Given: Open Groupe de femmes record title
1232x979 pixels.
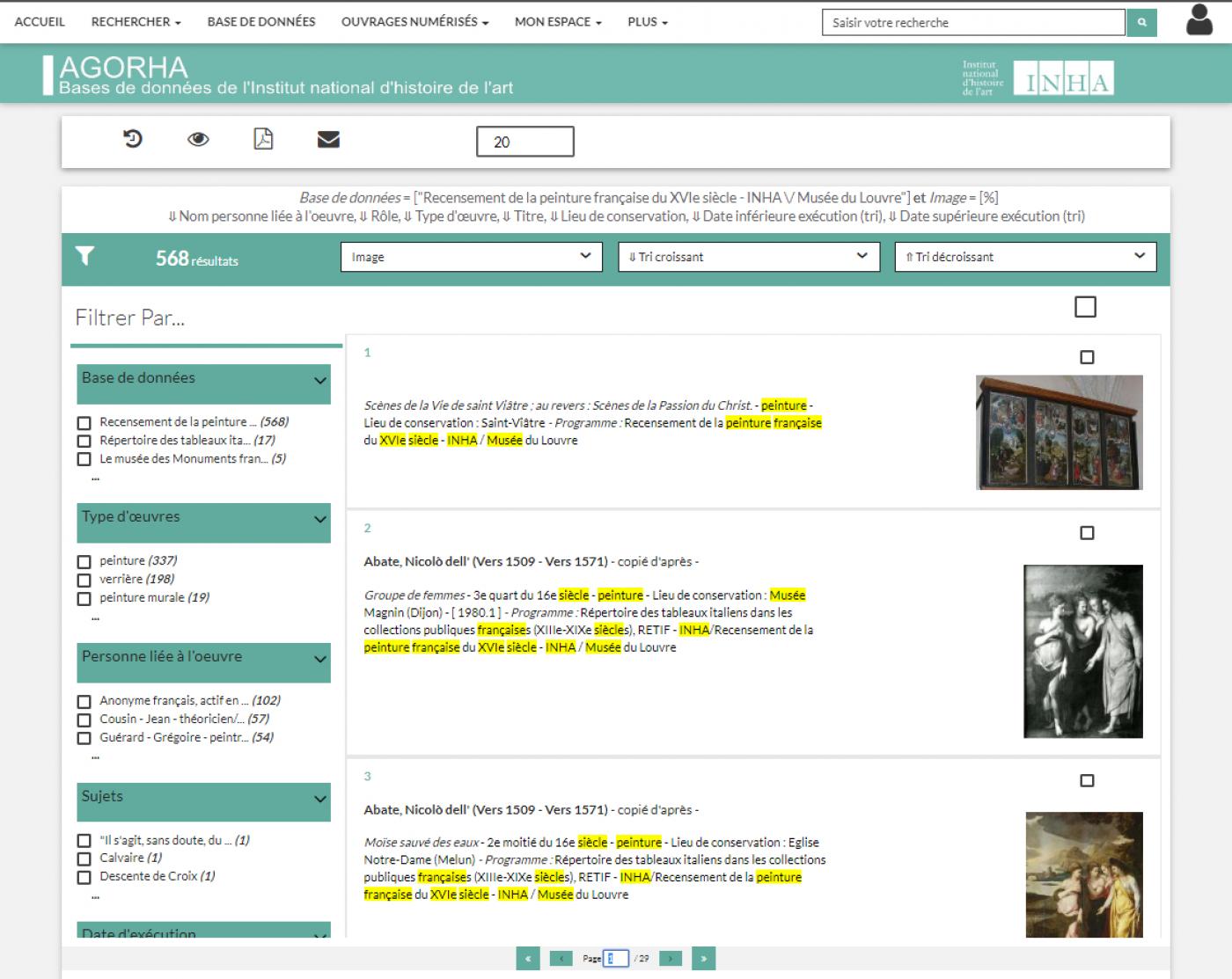Looking at the screenshot, I should click(414, 595).
